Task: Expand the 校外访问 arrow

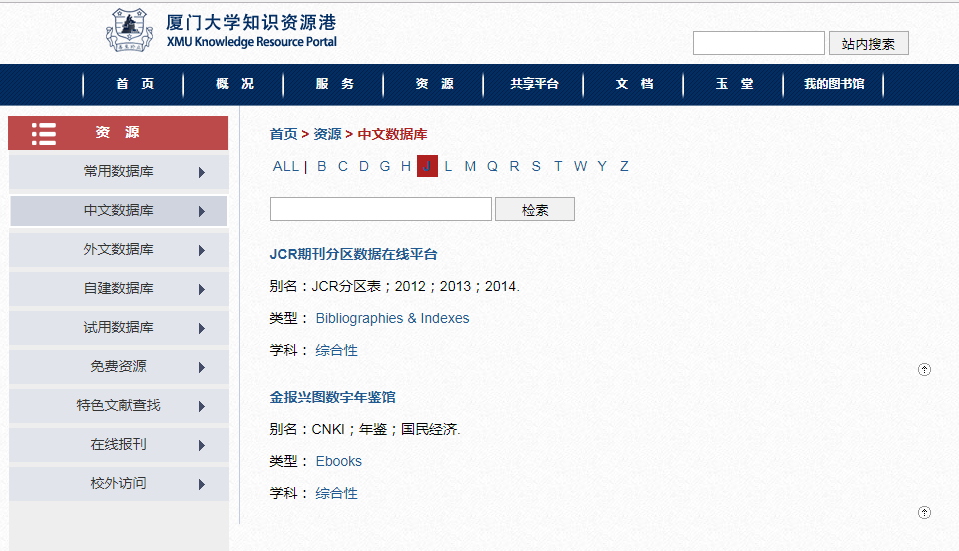Action: [202, 484]
